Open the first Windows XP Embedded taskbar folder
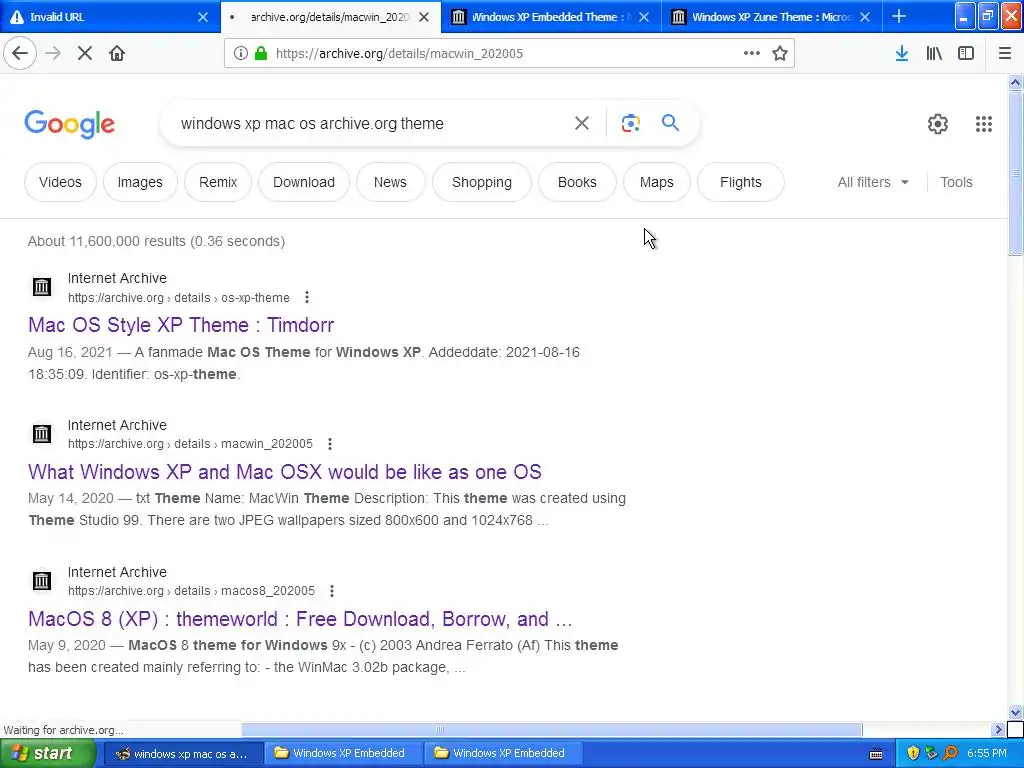The height and width of the screenshot is (768, 1024). tap(344, 754)
